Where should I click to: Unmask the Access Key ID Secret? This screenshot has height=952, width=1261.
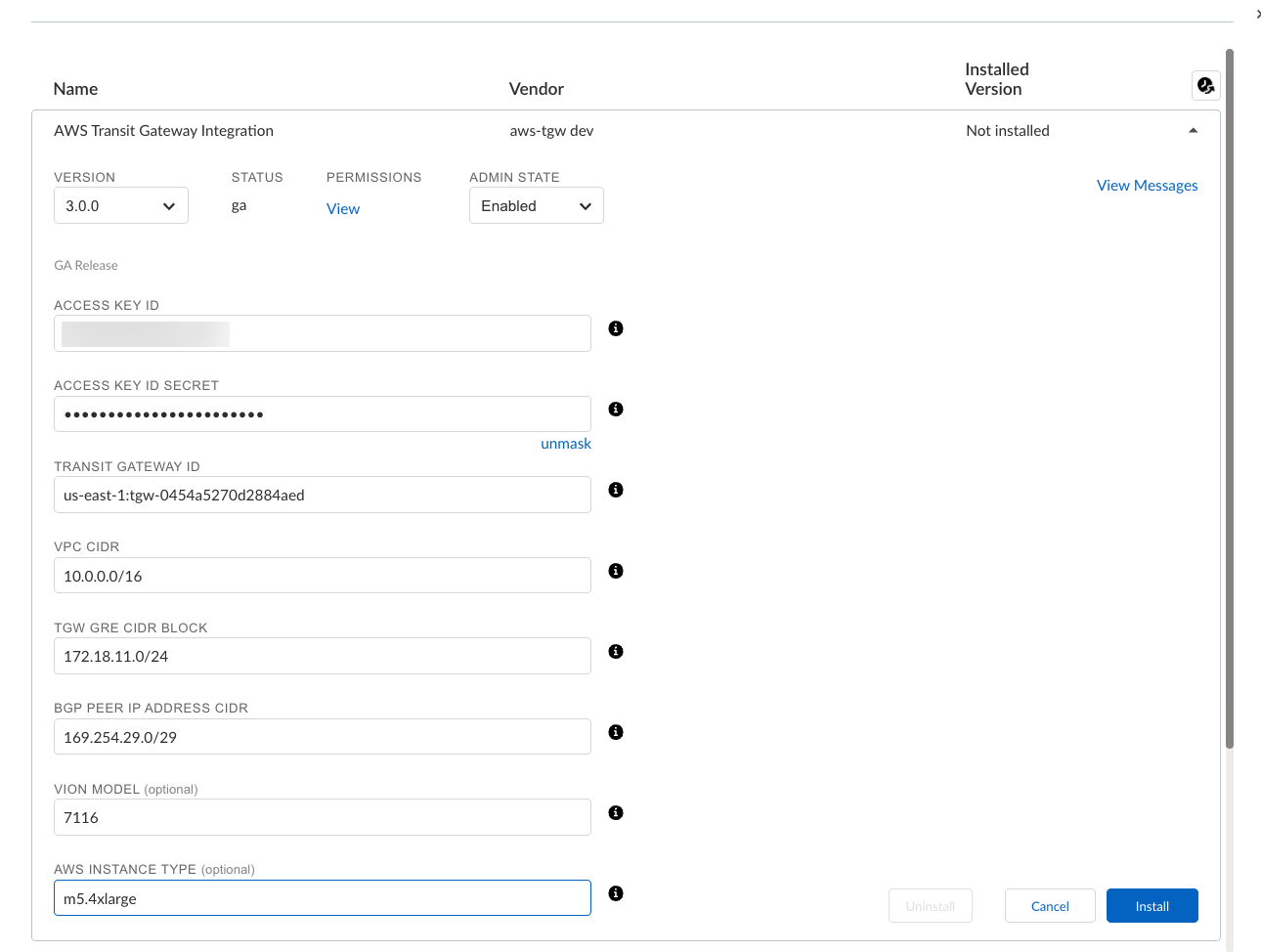566,444
